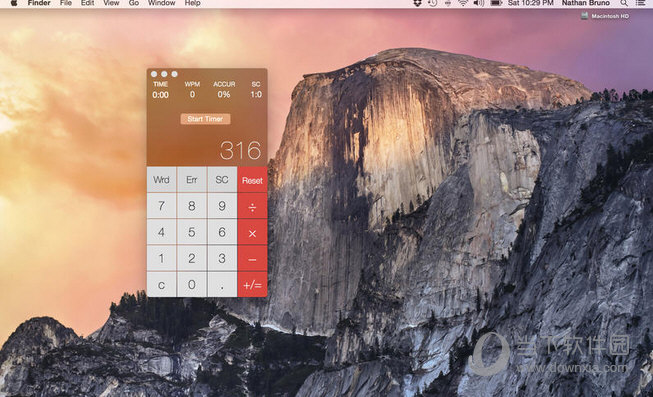The image size is (653, 397).
Task: Tap the number 7 key
Action: click(162, 206)
